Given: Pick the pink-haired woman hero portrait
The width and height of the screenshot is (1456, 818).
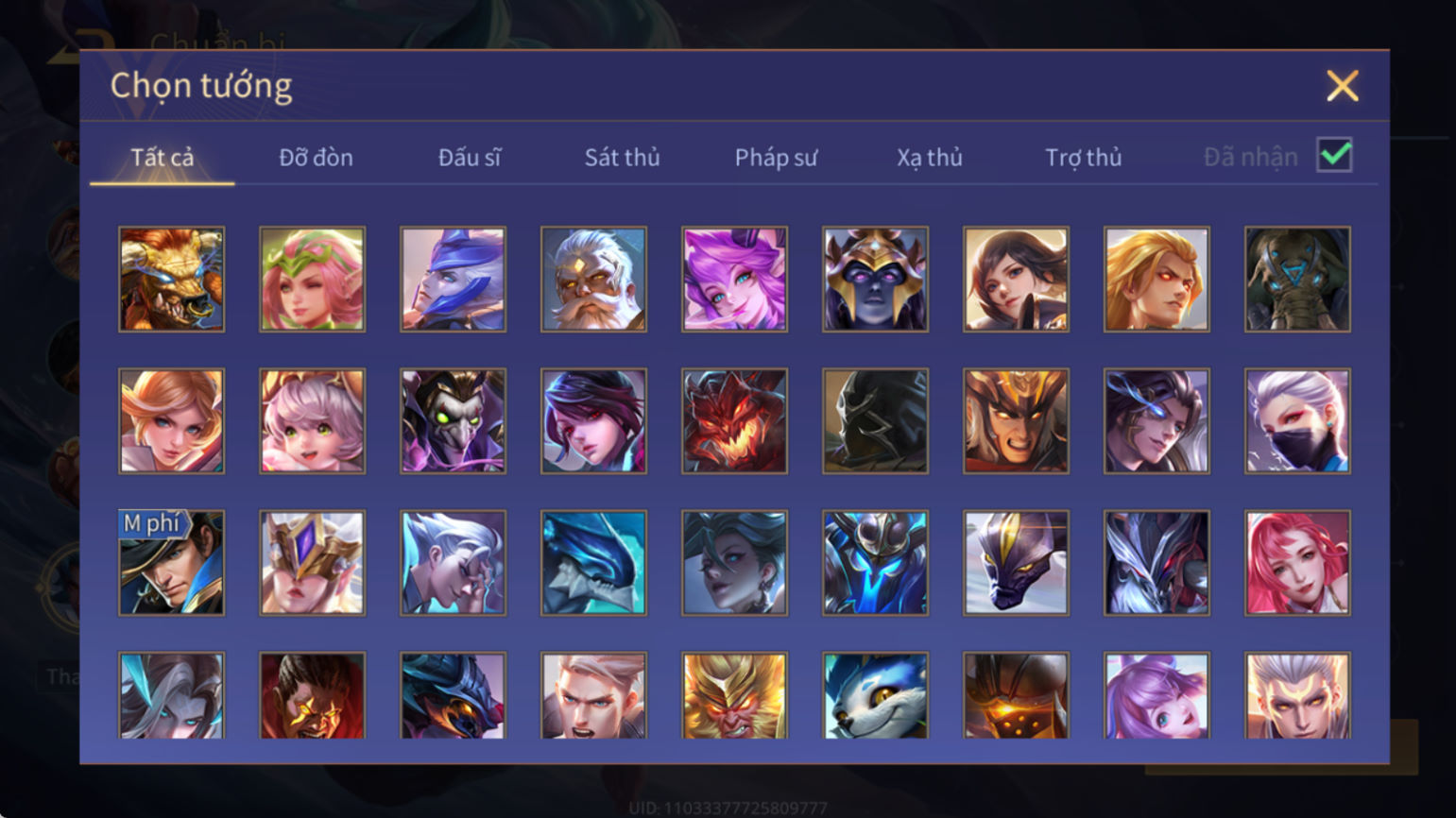Looking at the screenshot, I should coord(1297,563).
